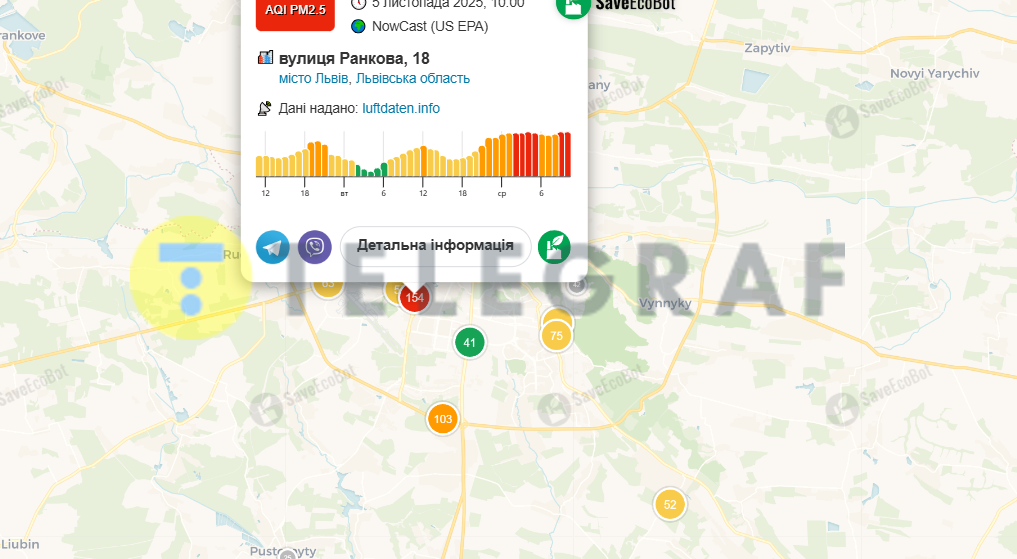The image size is (1017, 559).
Task: Select the red 154 air quality marker
Action: [x=414, y=298]
